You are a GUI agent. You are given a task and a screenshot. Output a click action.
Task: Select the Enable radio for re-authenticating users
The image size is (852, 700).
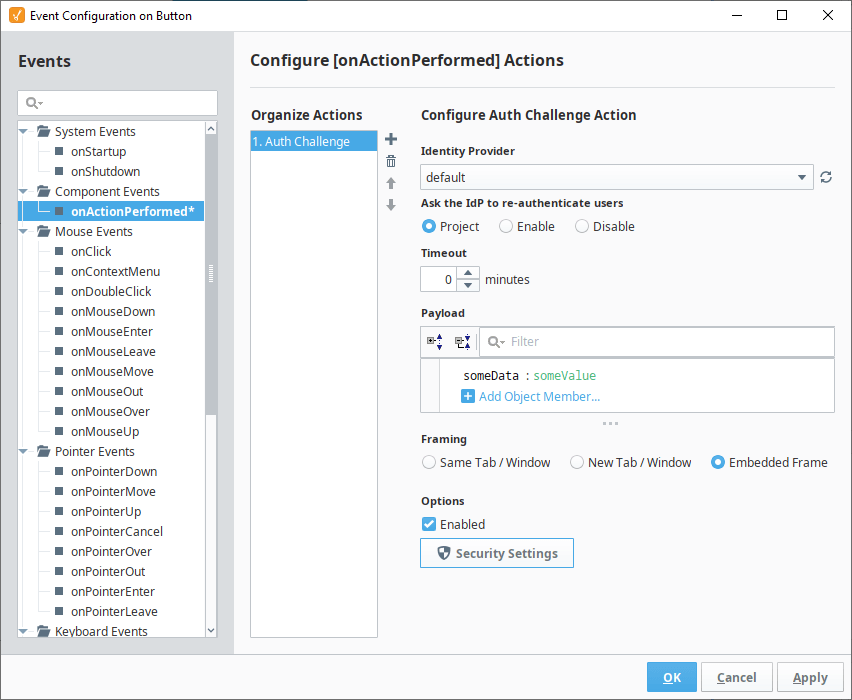[x=505, y=226]
